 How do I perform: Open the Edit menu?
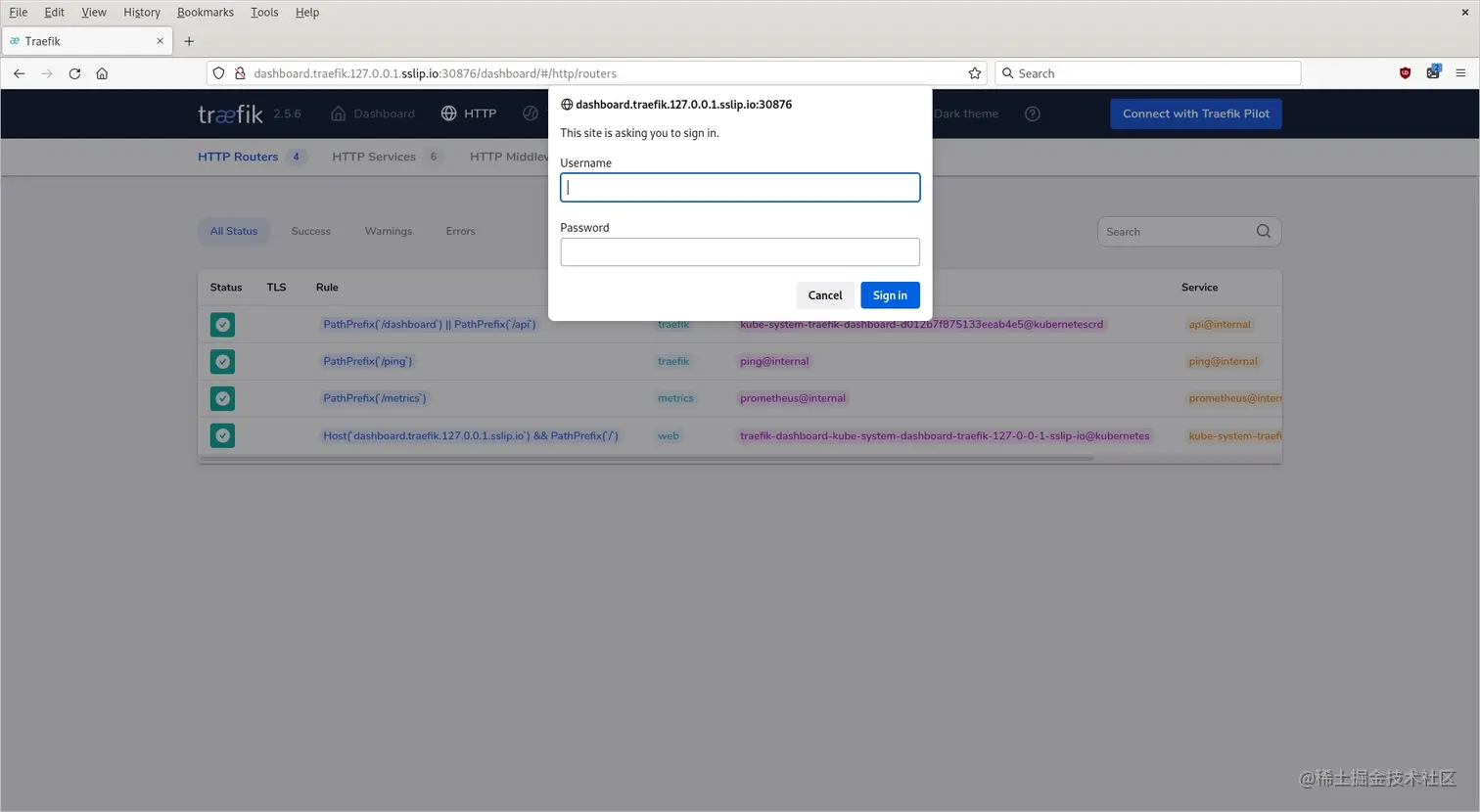[x=54, y=12]
